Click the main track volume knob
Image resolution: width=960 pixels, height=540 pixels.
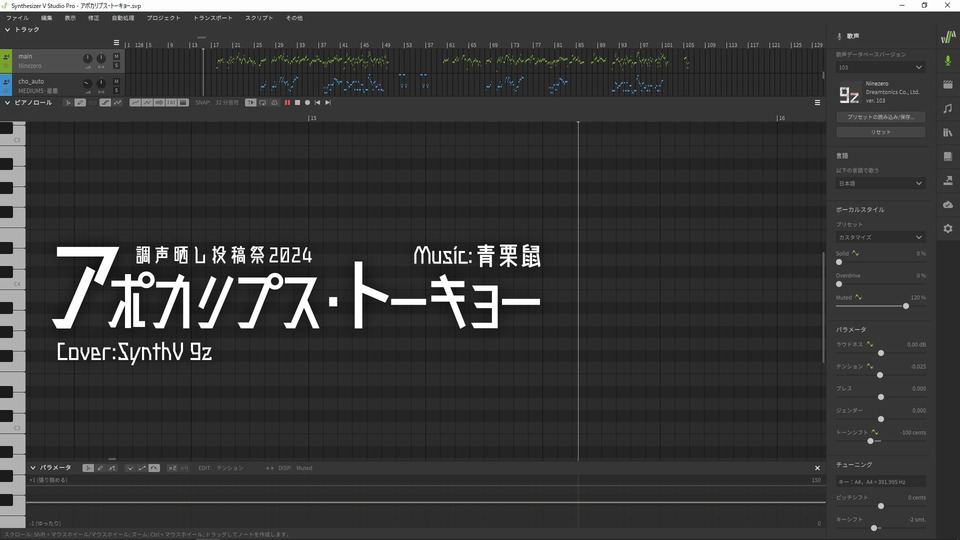click(x=88, y=59)
